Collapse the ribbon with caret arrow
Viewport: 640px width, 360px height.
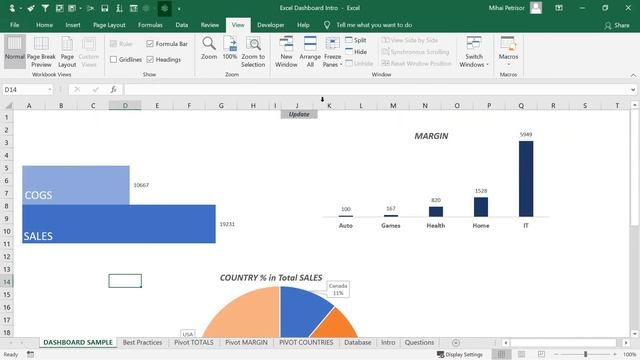(x=633, y=75)
